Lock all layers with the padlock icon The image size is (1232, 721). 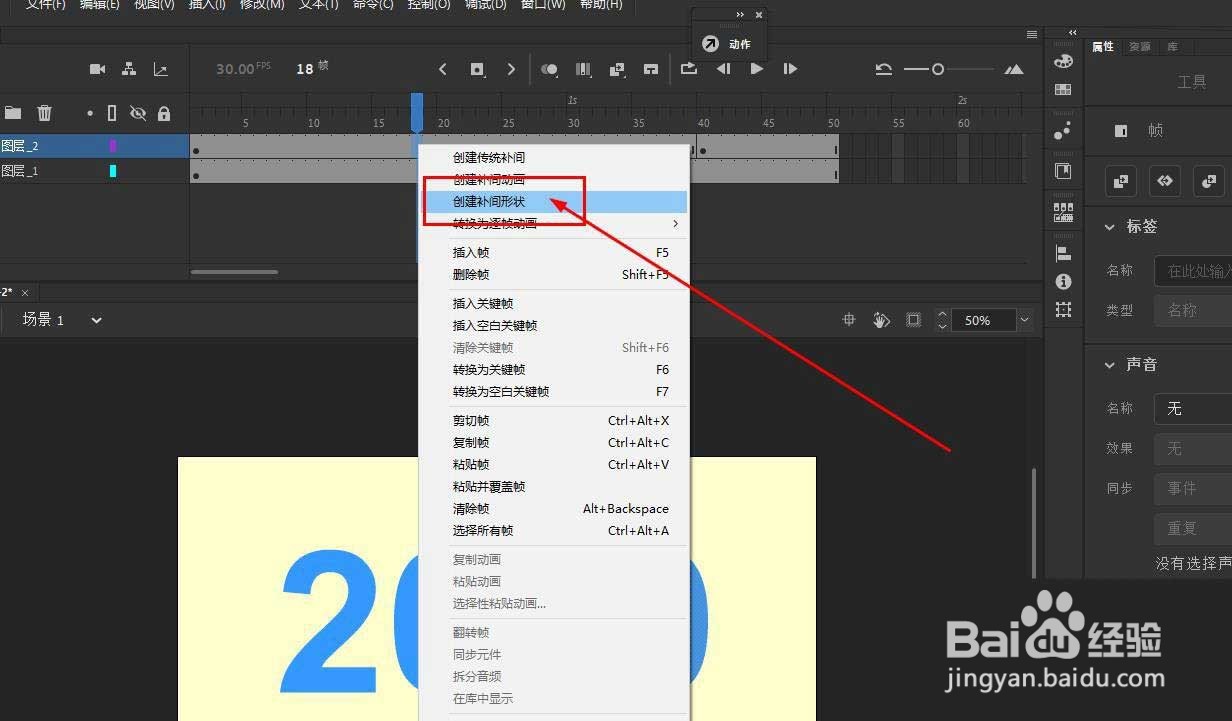point(164,113)
